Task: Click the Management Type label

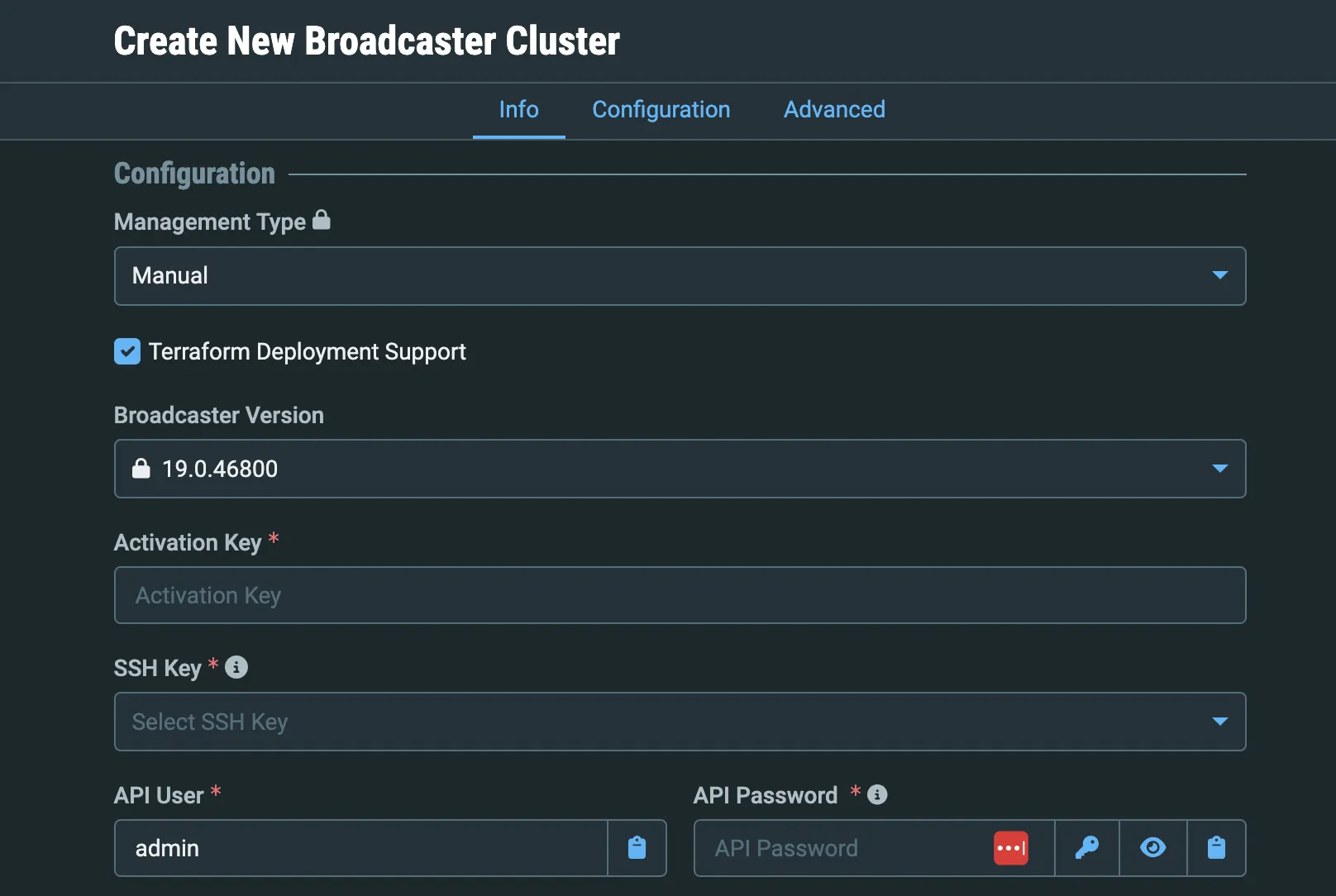Action: coord(210,222)
